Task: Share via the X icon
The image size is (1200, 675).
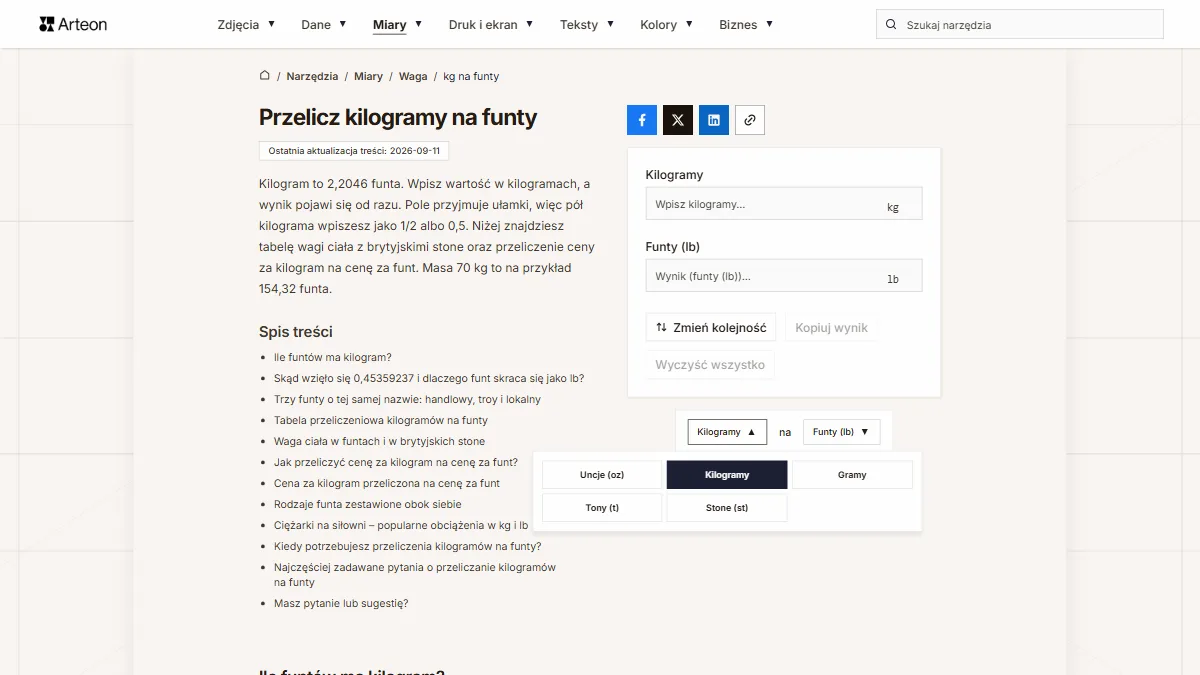Action: tap(678, 120)
